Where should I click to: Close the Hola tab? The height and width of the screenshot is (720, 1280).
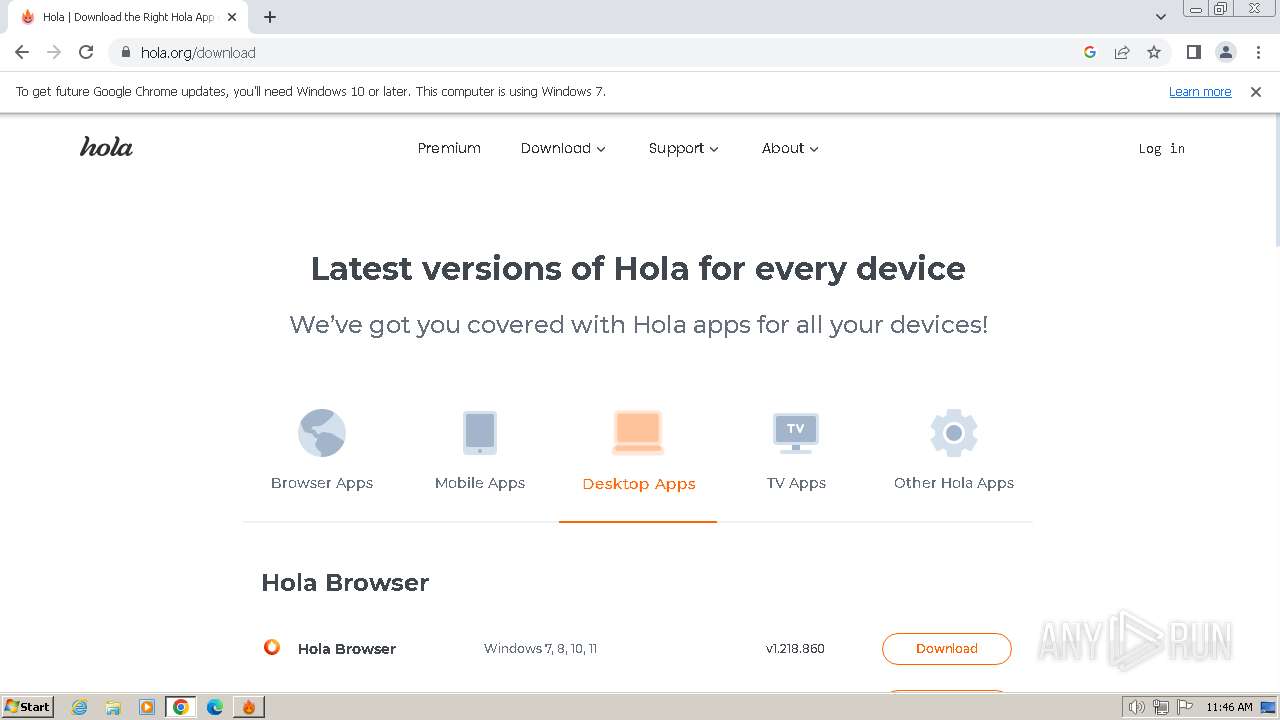coord(232,17)
